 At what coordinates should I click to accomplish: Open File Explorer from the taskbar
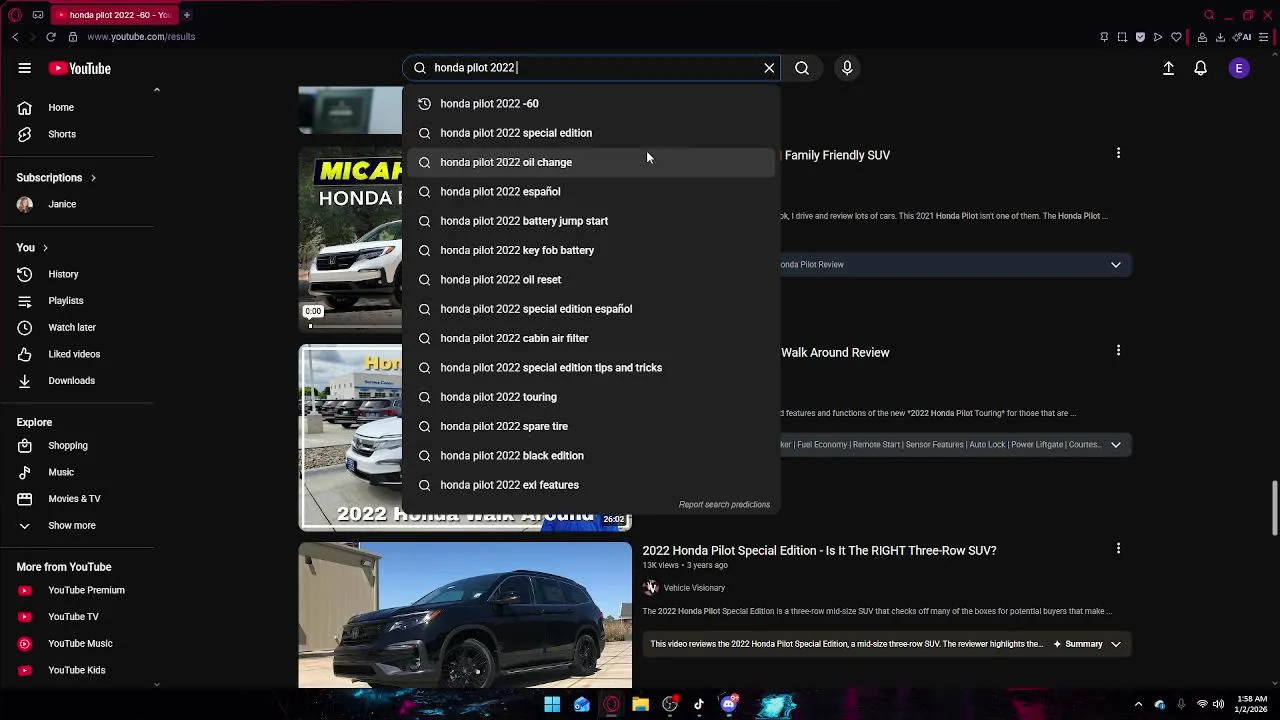point(641,704)
